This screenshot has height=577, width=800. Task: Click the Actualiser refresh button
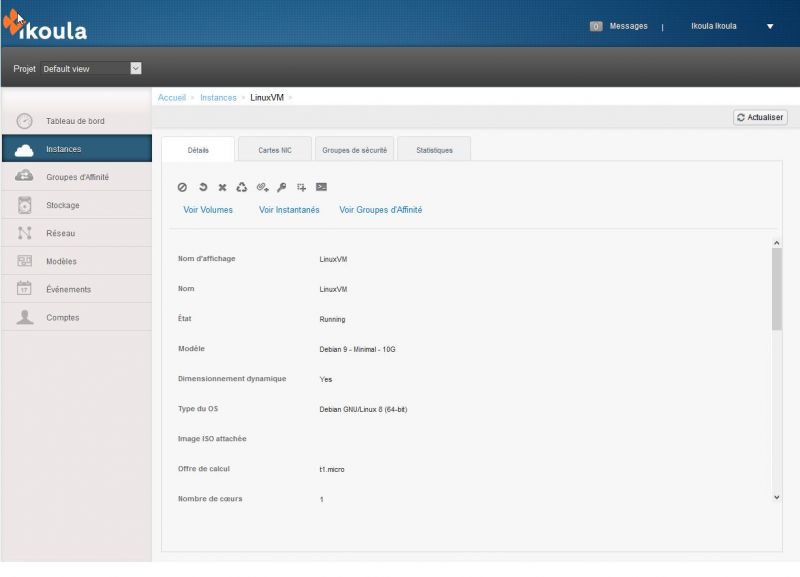(x=760, y=117)
